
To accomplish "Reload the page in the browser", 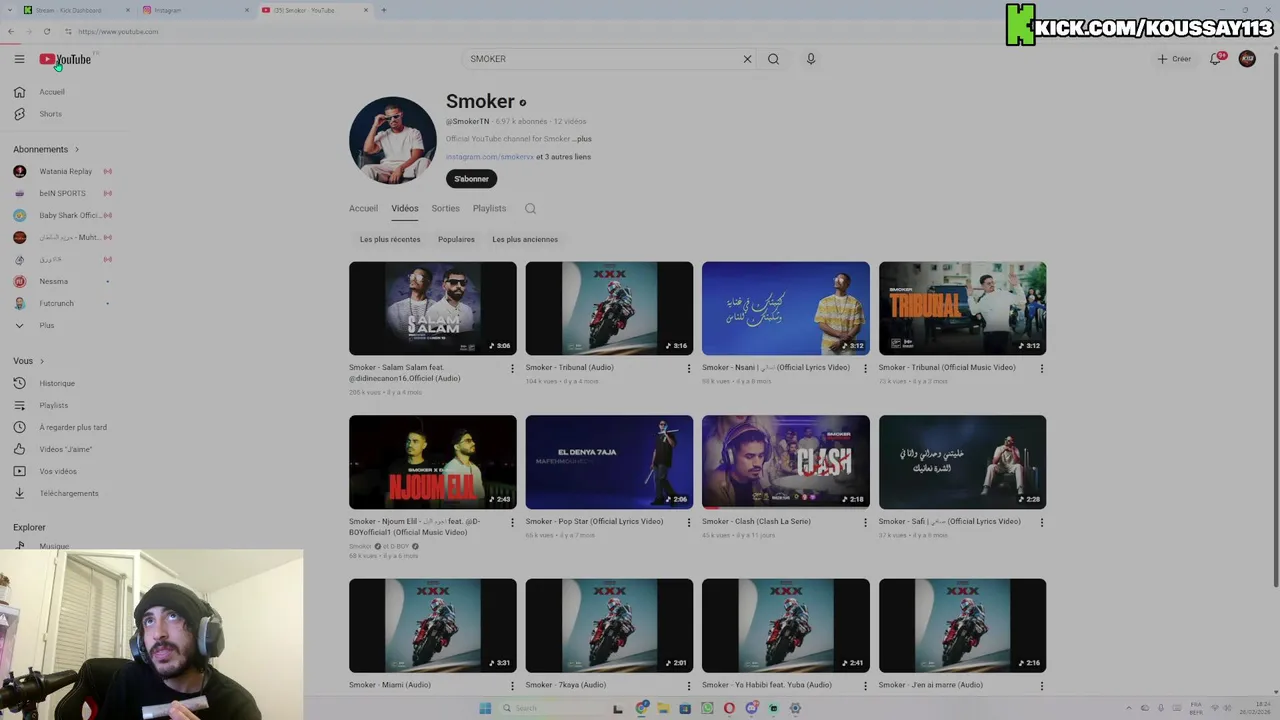I will [x=47, y=31].
